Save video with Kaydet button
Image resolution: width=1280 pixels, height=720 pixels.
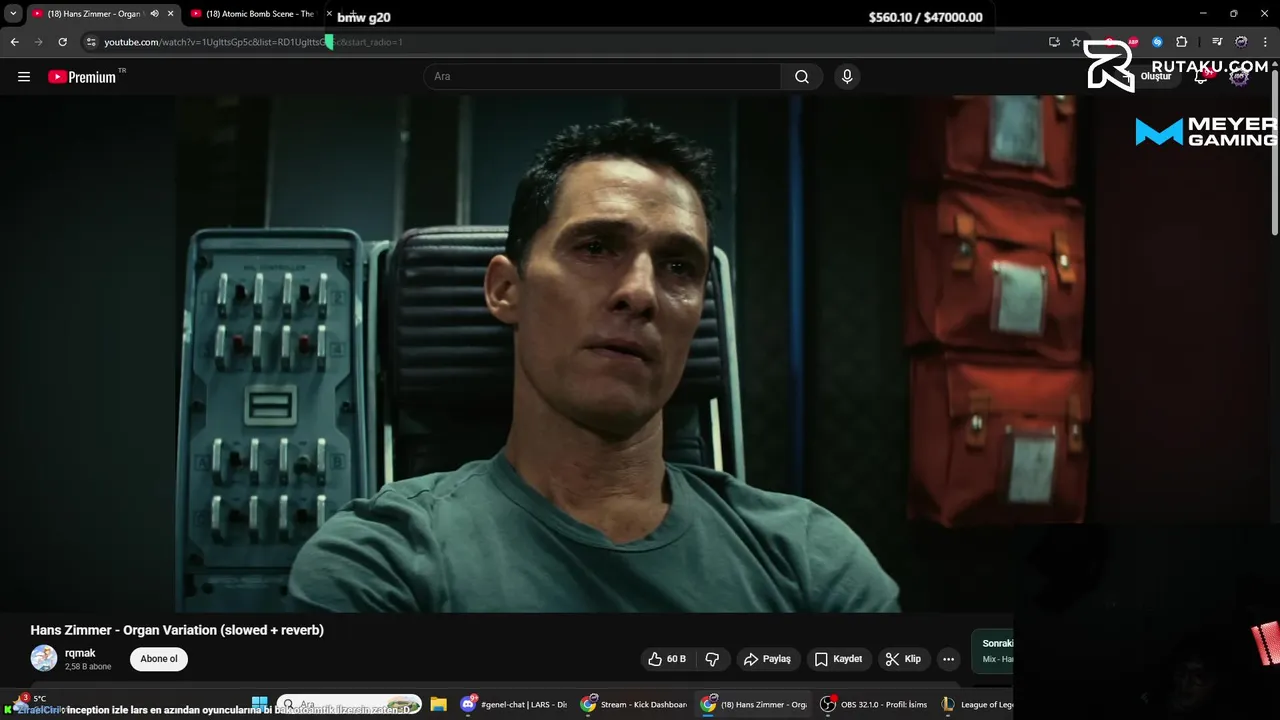tap(838, 659)
